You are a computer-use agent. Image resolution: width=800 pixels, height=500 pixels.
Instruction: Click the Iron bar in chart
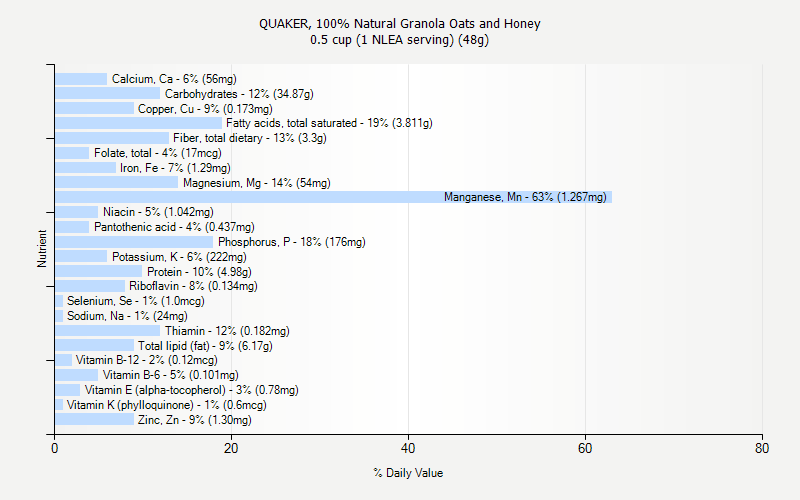point(86,168)
